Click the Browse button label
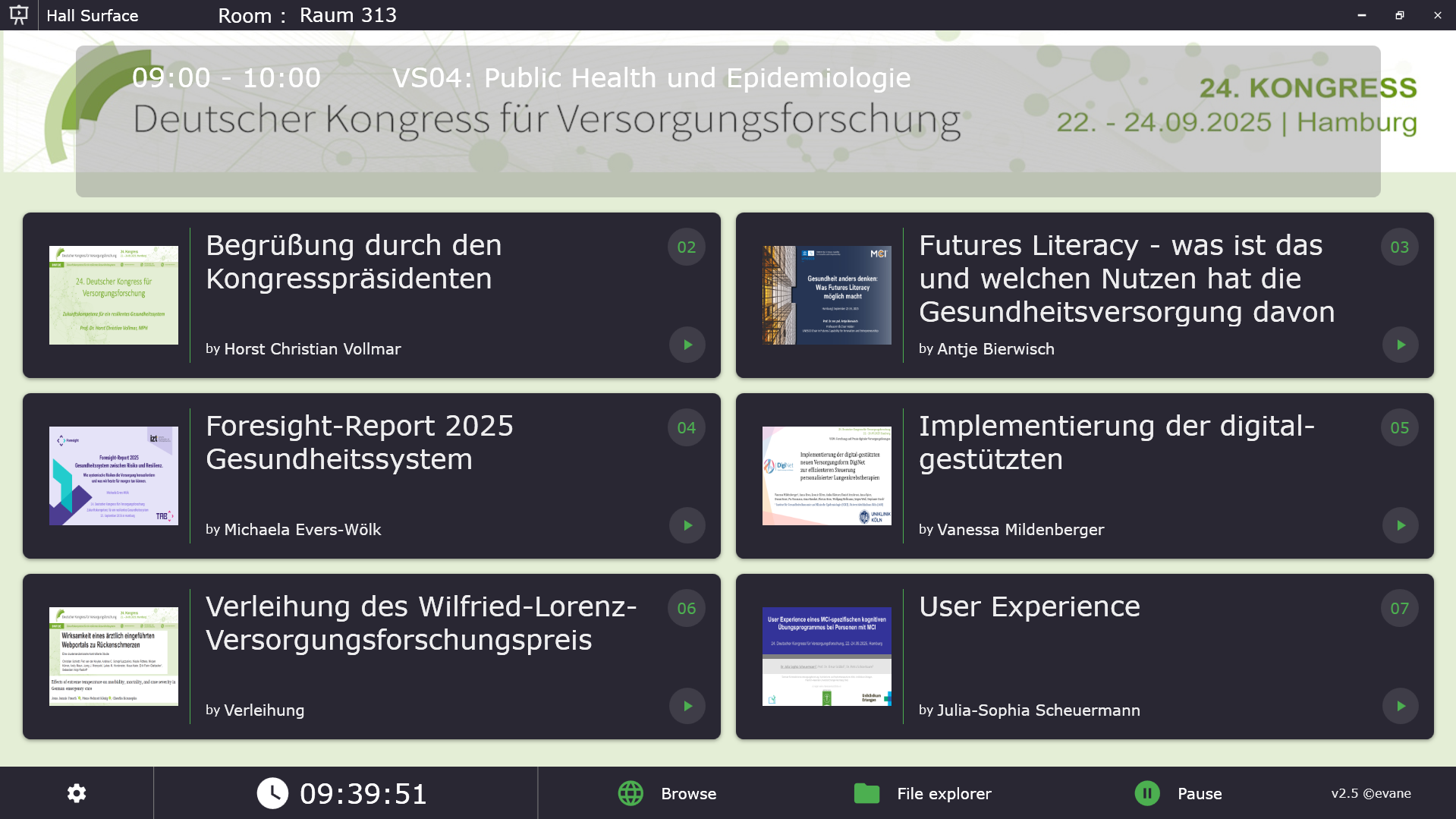Screen dimensions: 1456x819 (x=688, y=793)
